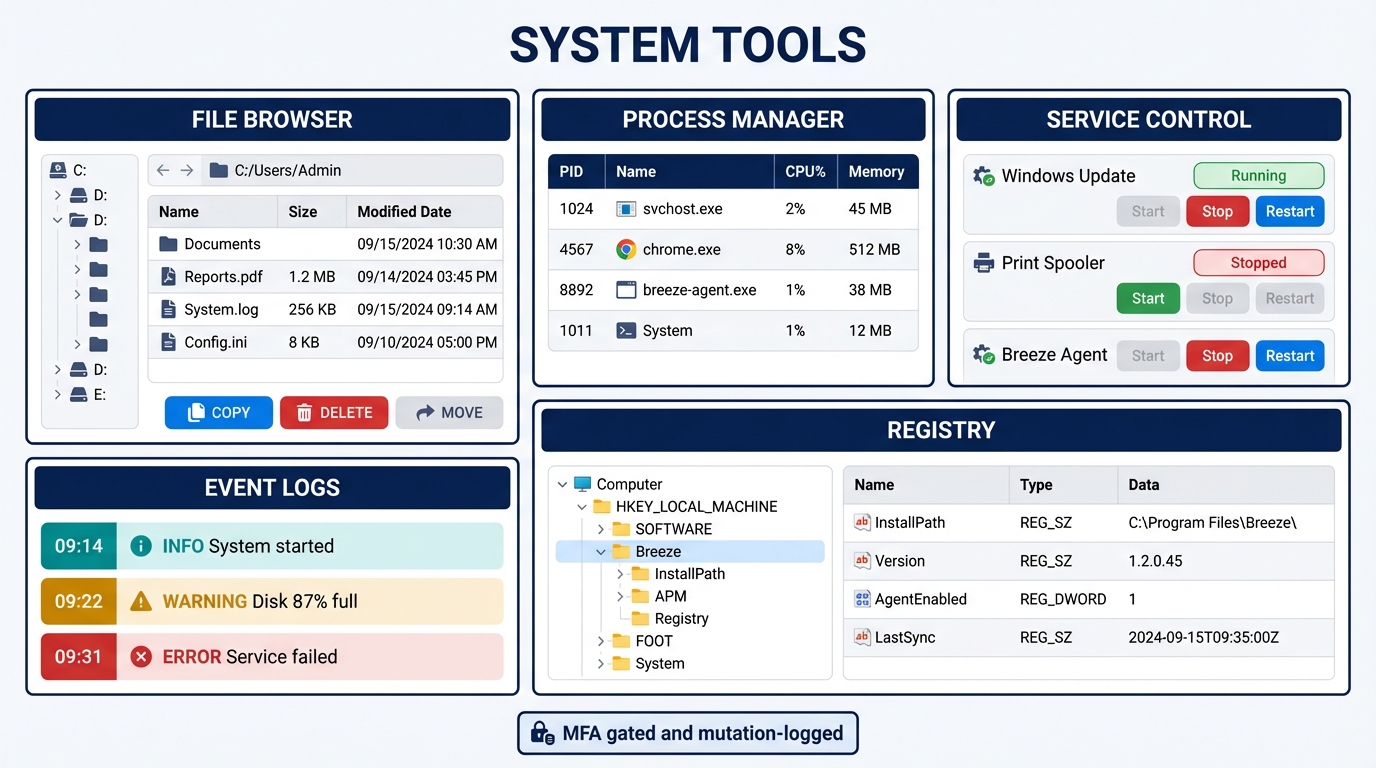This screenshot has width=1376, height=768.
Task: Restart the Breeze Agent service
Action: point(1290,355)
